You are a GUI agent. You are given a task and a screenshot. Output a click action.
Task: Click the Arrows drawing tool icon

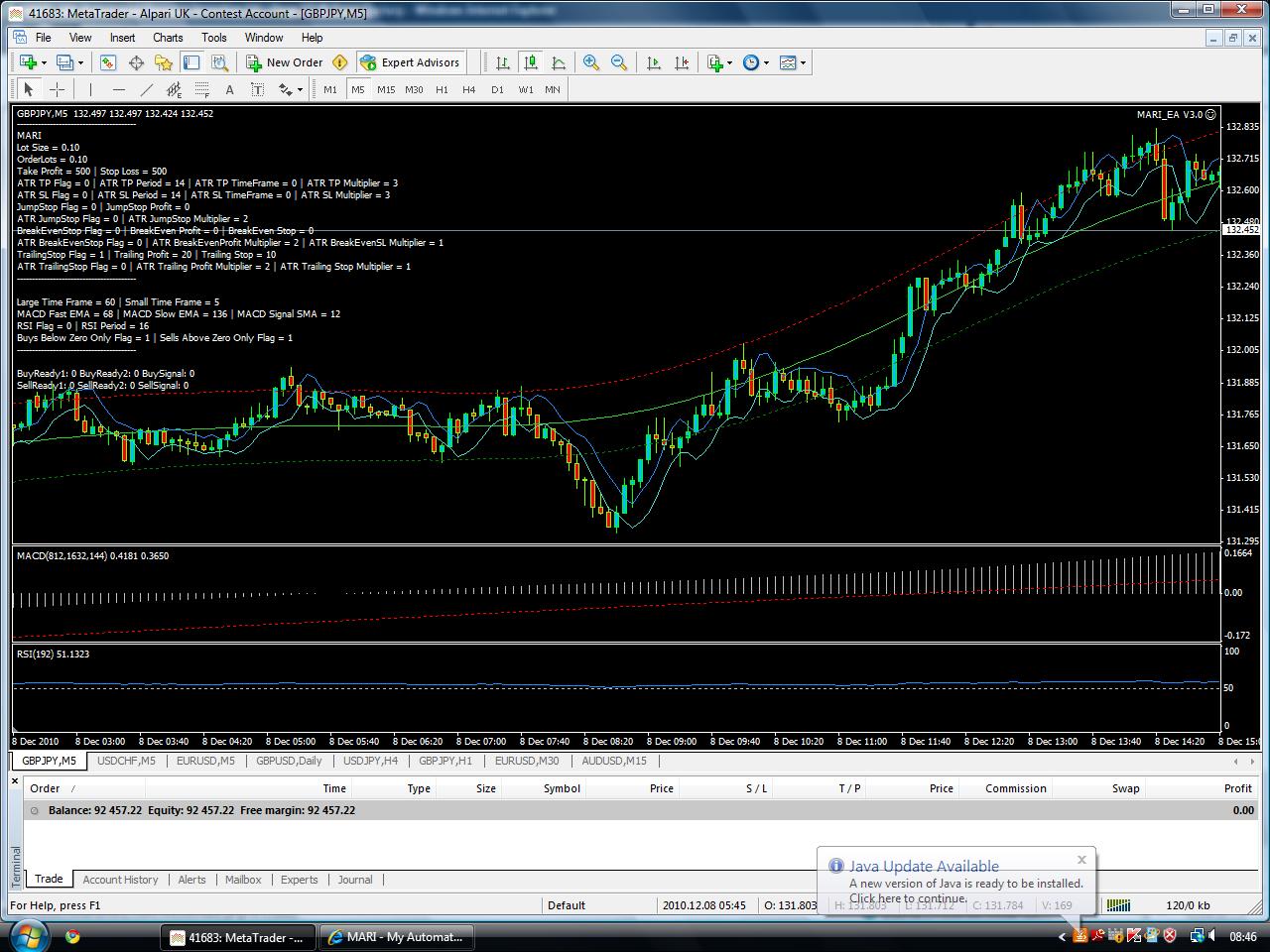click(285, 89)
